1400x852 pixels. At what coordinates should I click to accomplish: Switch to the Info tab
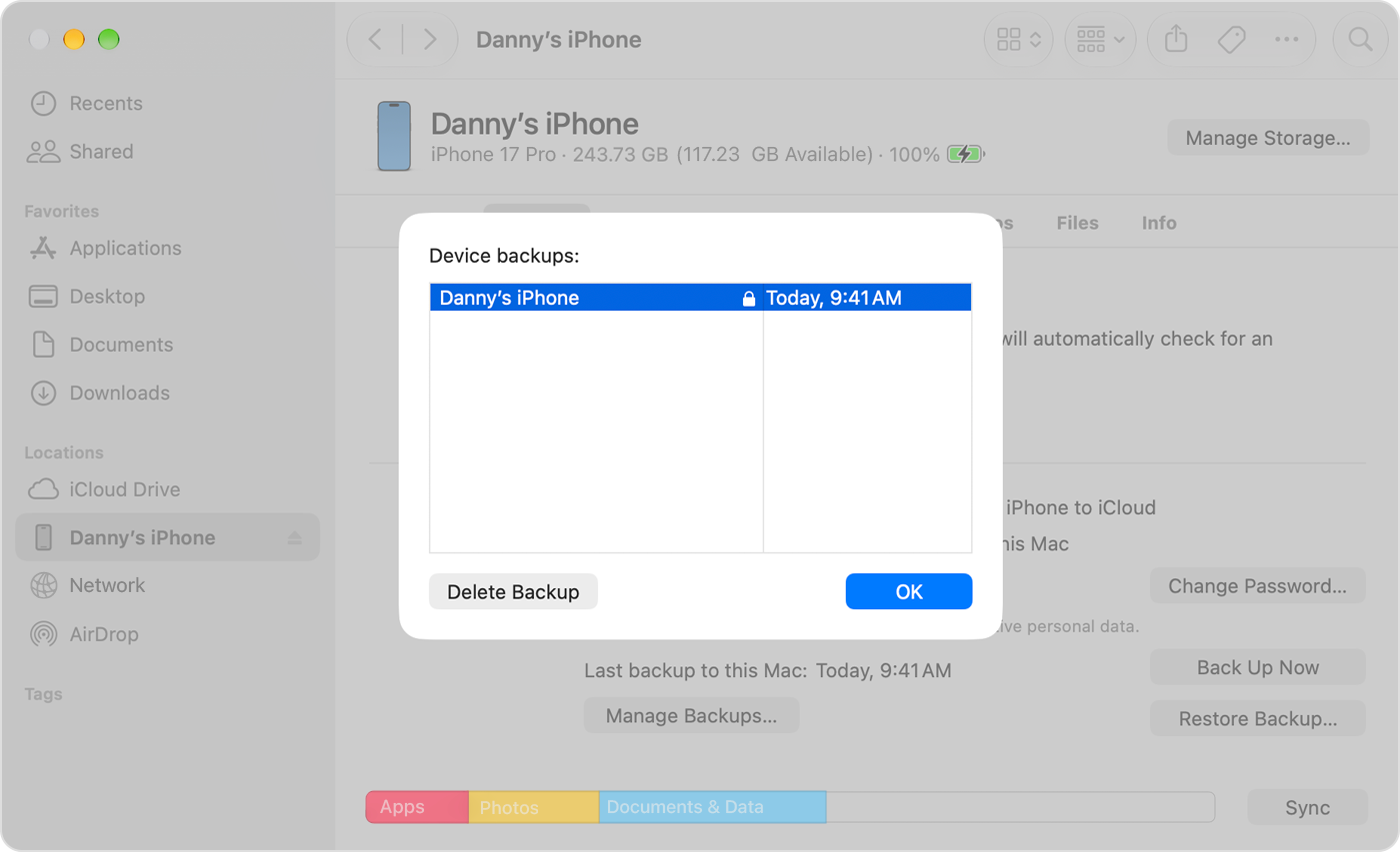pos(1159,223)
